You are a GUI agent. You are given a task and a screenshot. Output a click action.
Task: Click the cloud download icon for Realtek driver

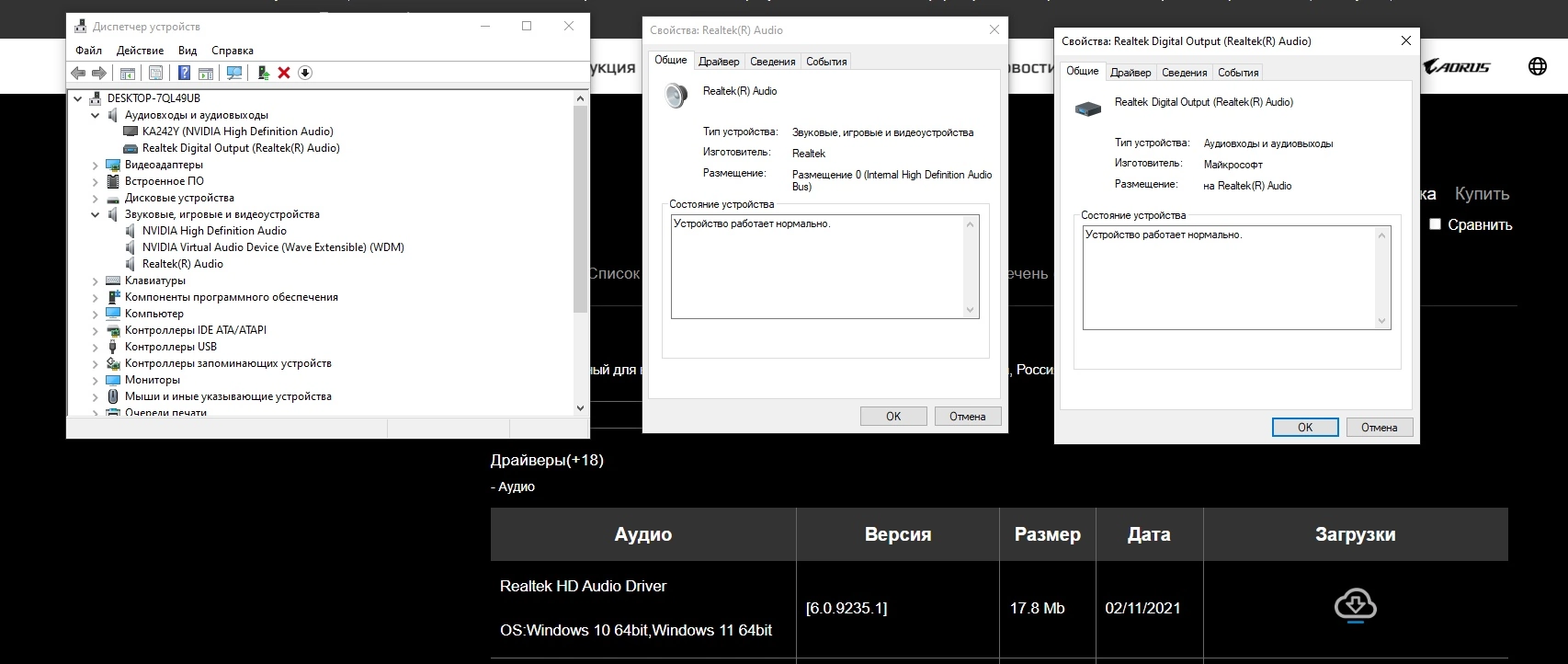point(1355,606)
